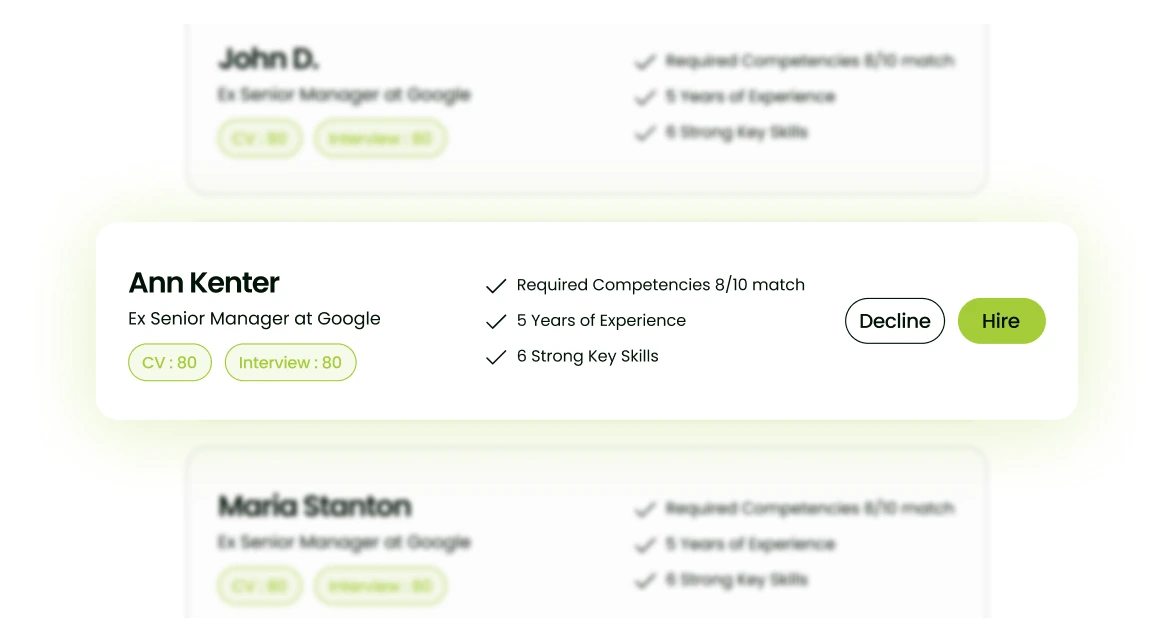Open the blurred John D. candidate name
Image resolution: width=1176 pixels, height=640 pixels.
pos(268,60)
